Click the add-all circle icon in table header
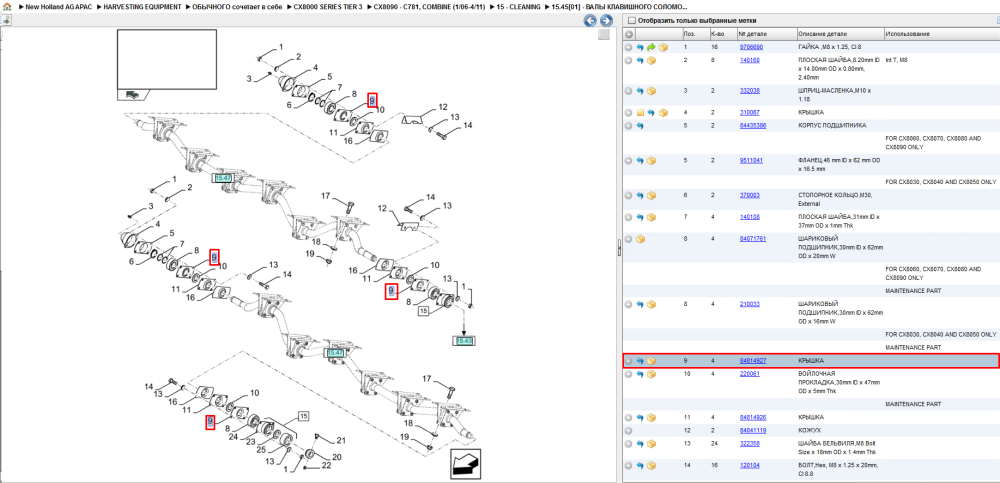 point(629,34)
